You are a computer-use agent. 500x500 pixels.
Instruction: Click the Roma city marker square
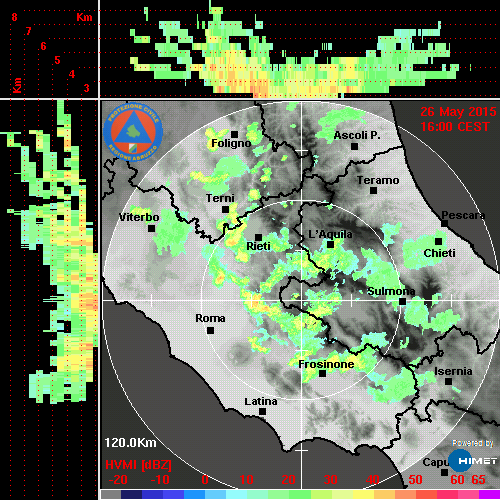(210, 331)
